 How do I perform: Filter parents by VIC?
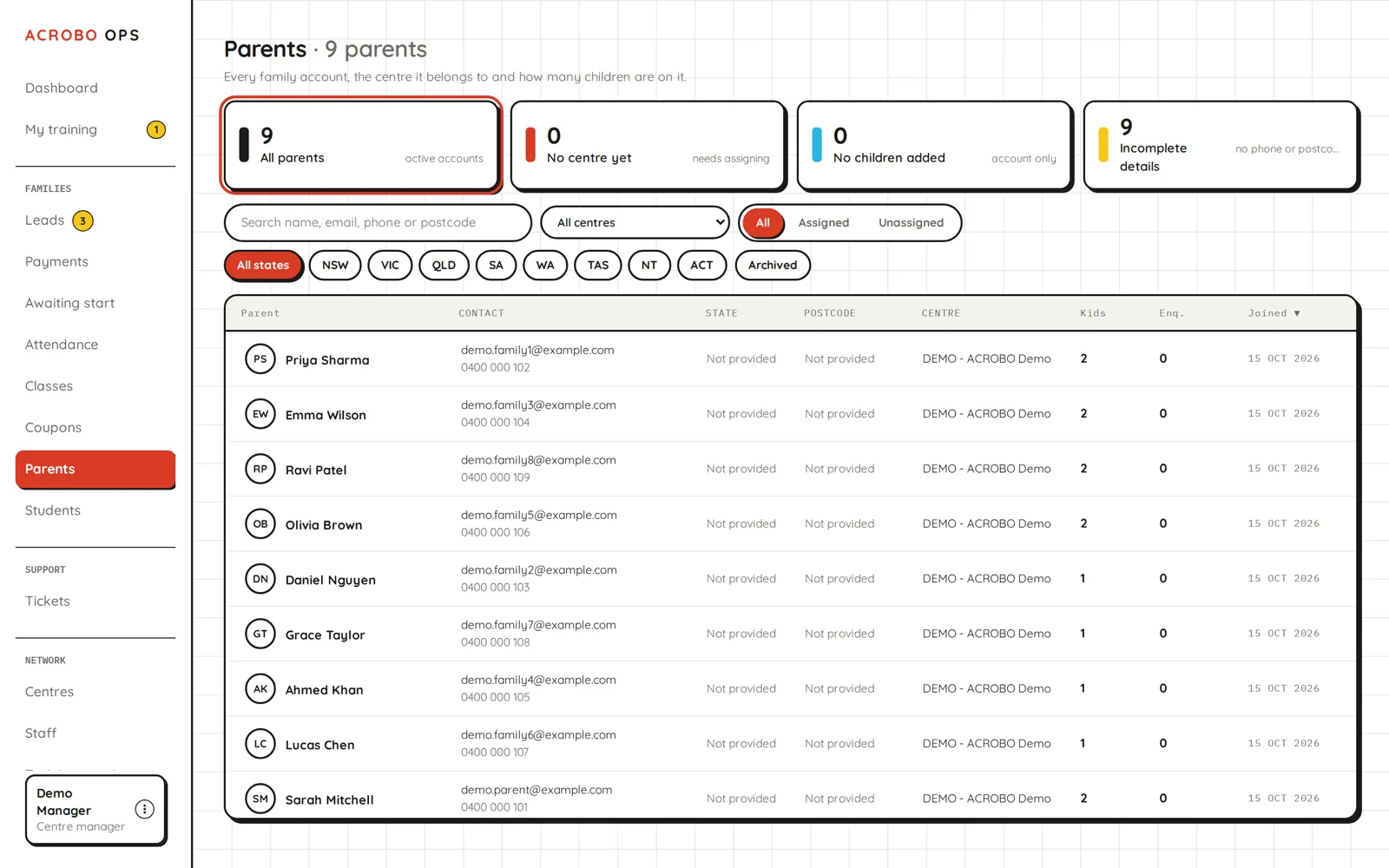[x=390, y=265]
